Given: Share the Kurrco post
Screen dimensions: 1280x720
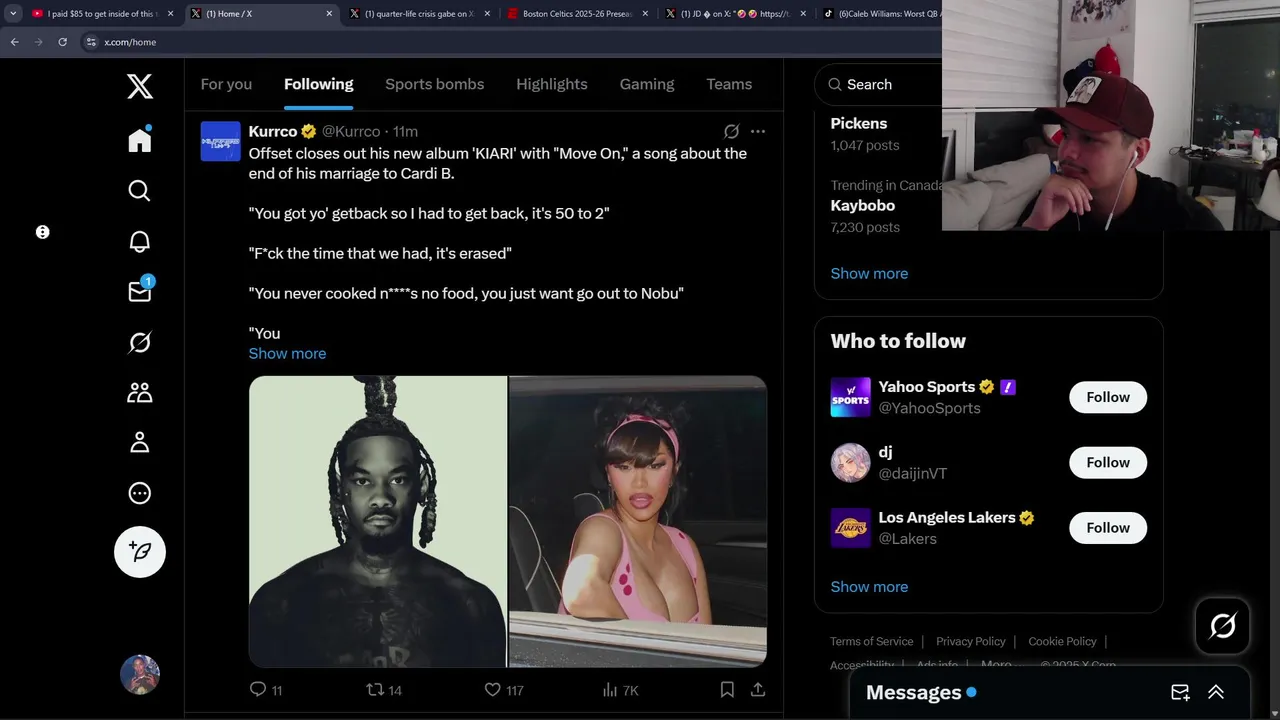Looking at the screenshot, I should pos(758,690).
